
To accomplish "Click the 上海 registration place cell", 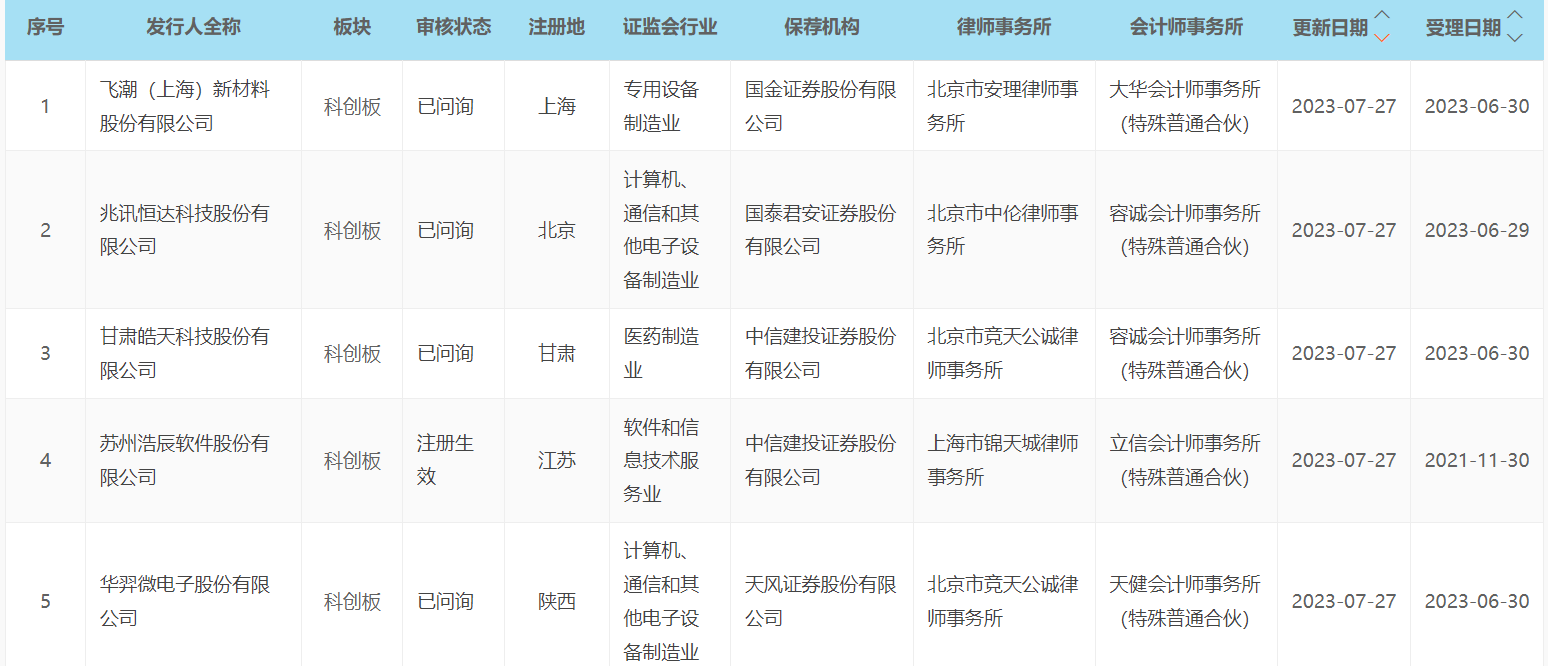I will pyautogui.click(x=557, y=106).
